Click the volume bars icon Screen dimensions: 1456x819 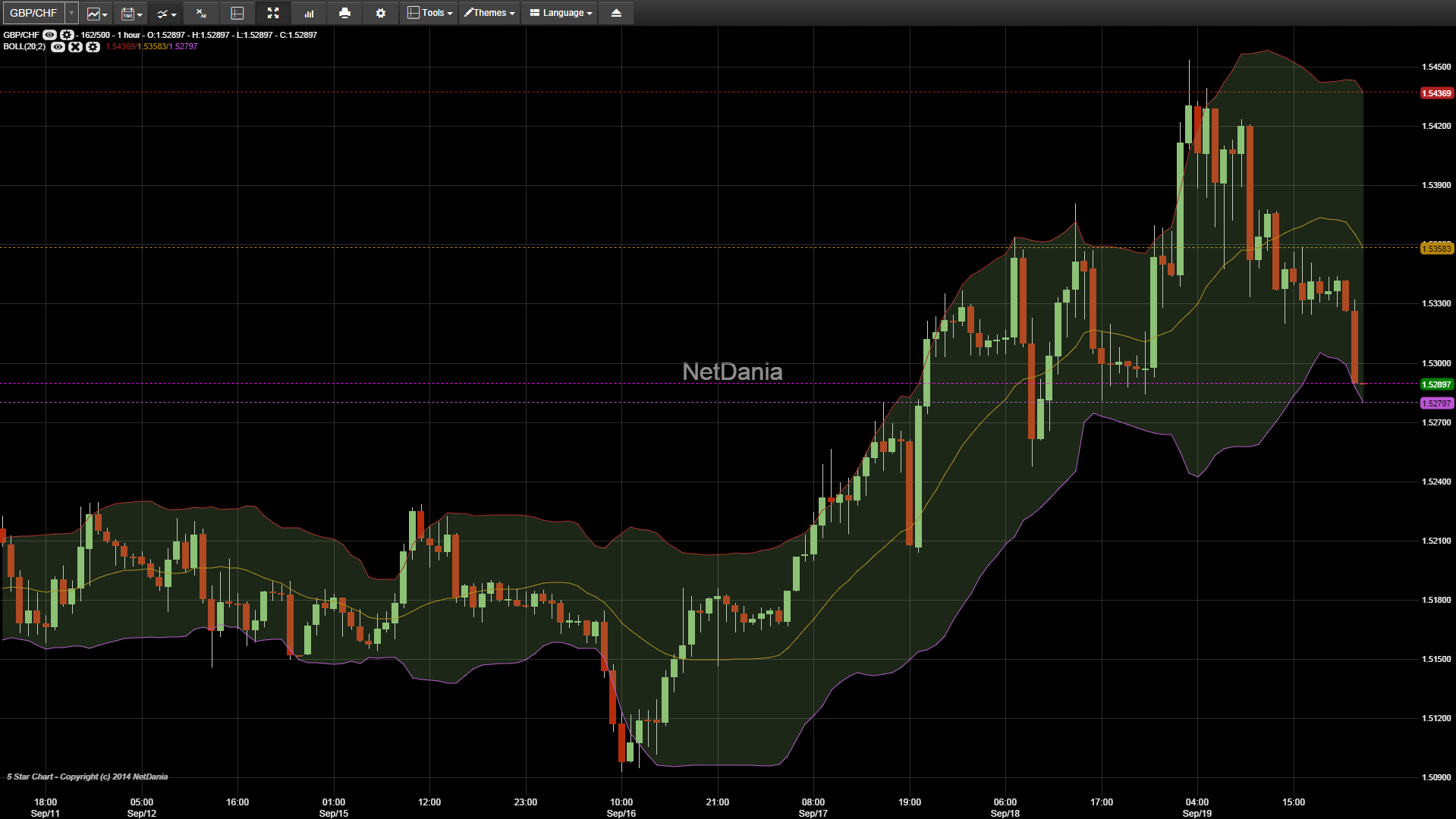tap(309, 13)
